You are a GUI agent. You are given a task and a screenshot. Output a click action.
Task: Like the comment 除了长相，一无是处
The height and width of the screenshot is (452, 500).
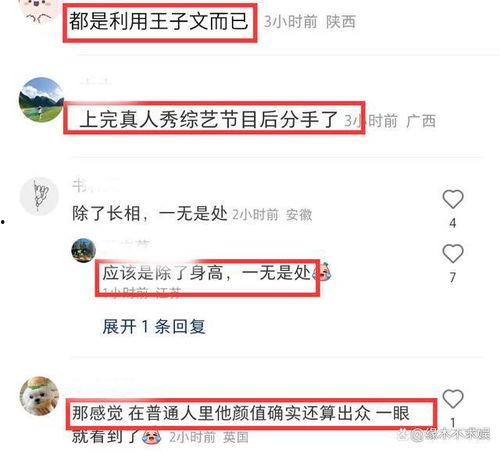click(453, 199)
